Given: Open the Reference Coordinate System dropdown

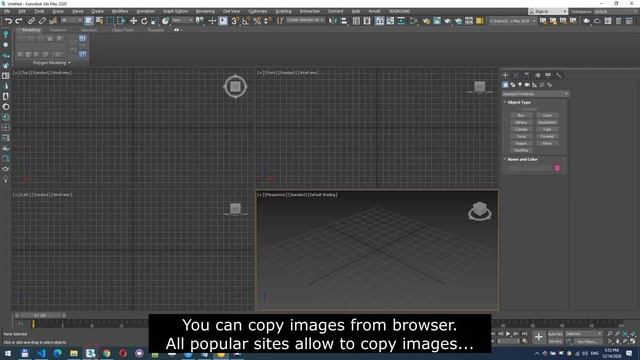Looking at the screenshot, I should coord(182,20).
